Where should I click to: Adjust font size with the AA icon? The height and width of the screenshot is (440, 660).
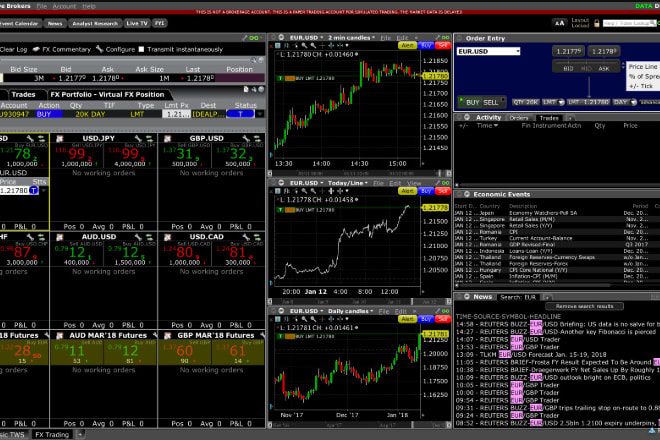[x=559, y=24]
